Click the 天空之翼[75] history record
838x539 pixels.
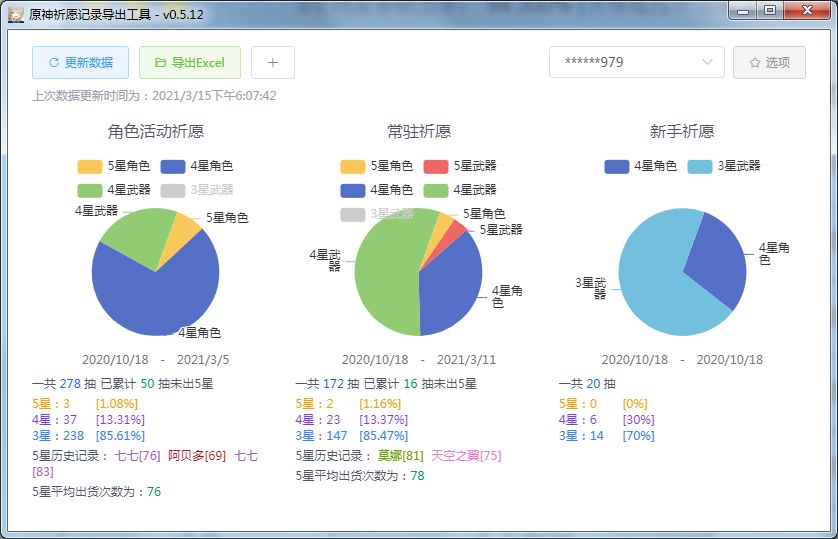[466, 456]
